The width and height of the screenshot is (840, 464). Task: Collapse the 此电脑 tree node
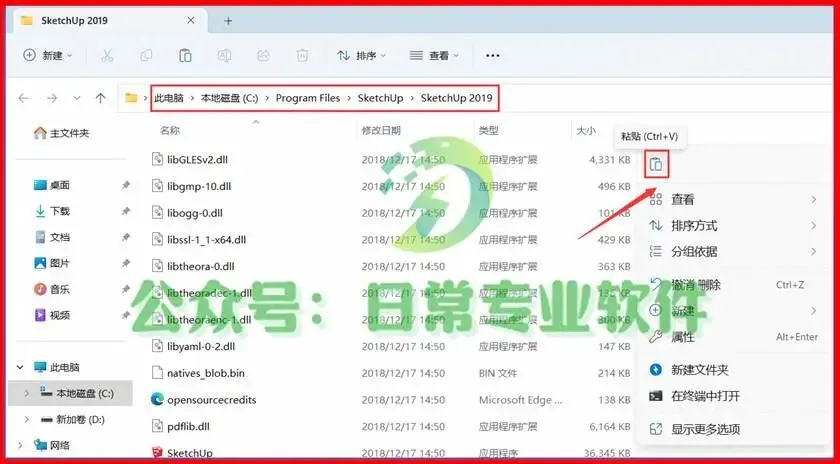(20, 368)
